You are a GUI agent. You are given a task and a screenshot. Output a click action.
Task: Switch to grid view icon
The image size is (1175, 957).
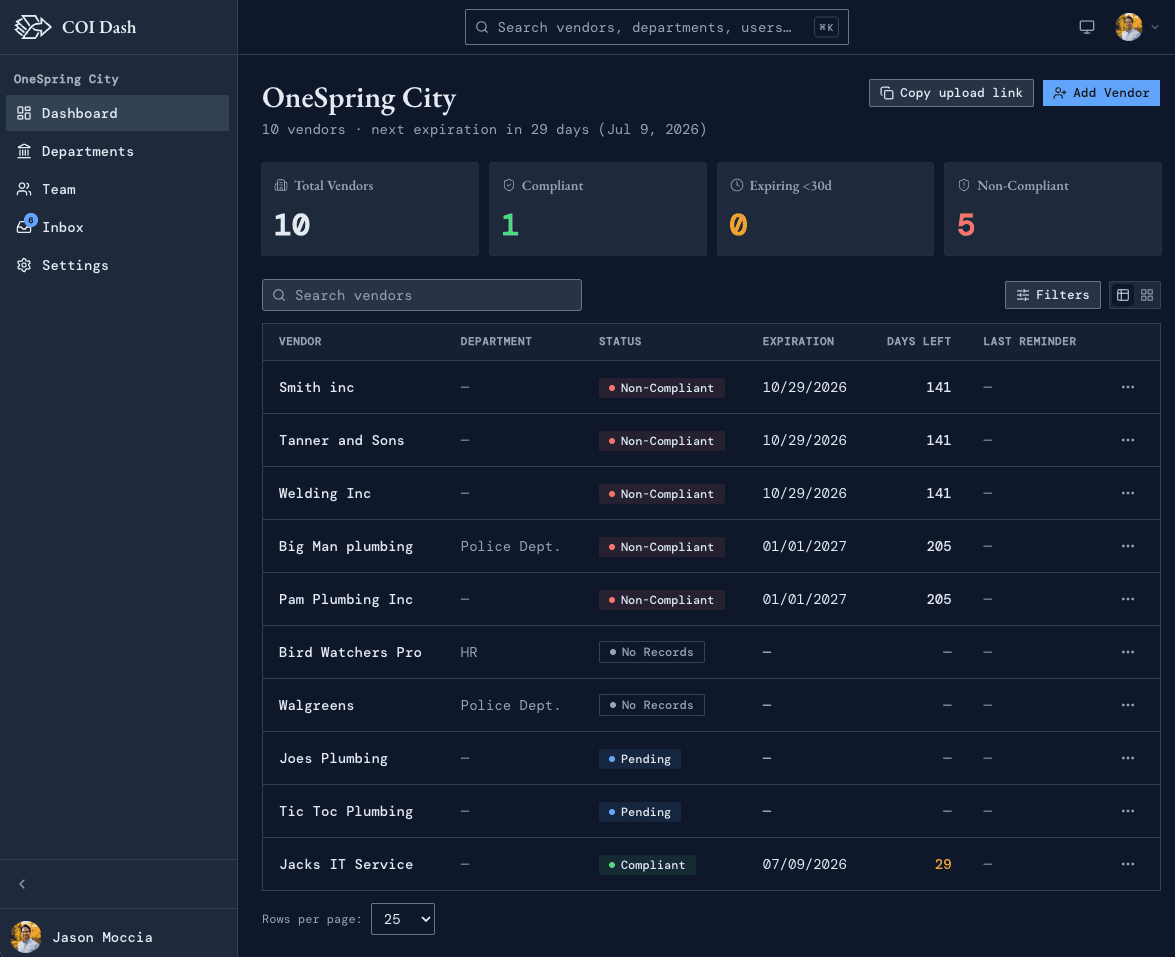pos(1147,295)
